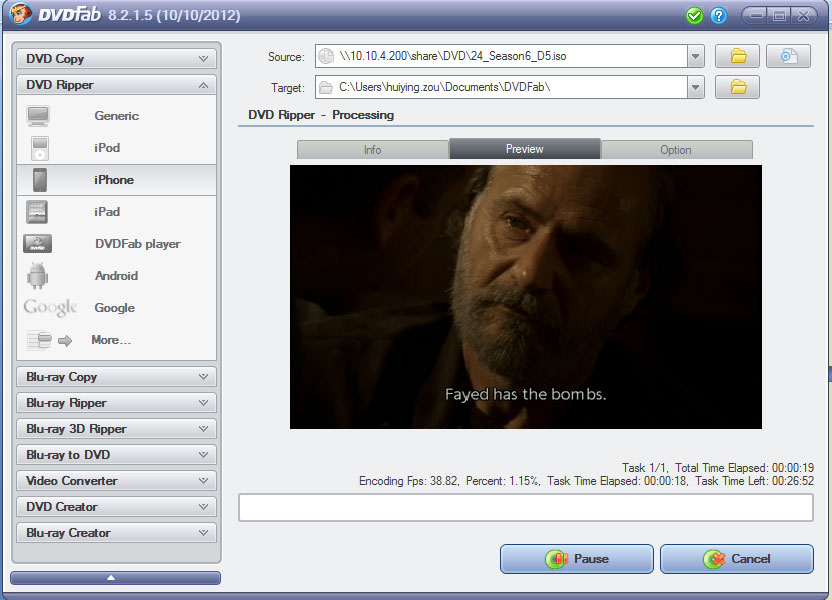
Task: Select the iPad device icon
Action: pos(37,212)
